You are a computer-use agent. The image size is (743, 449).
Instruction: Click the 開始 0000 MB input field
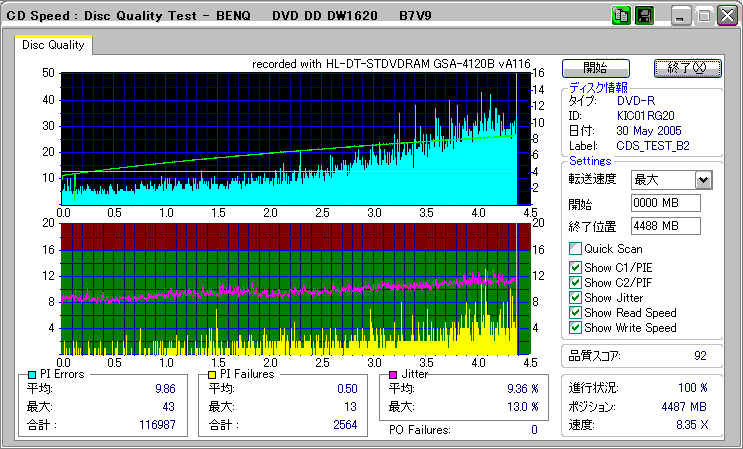(665, 204)
